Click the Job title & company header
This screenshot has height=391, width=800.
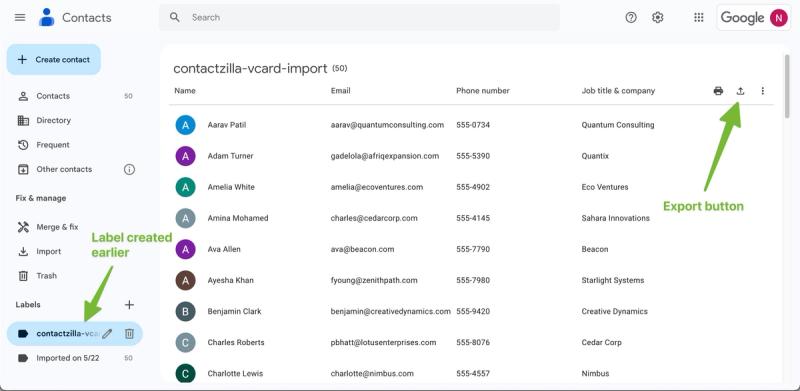pos(618,91)
